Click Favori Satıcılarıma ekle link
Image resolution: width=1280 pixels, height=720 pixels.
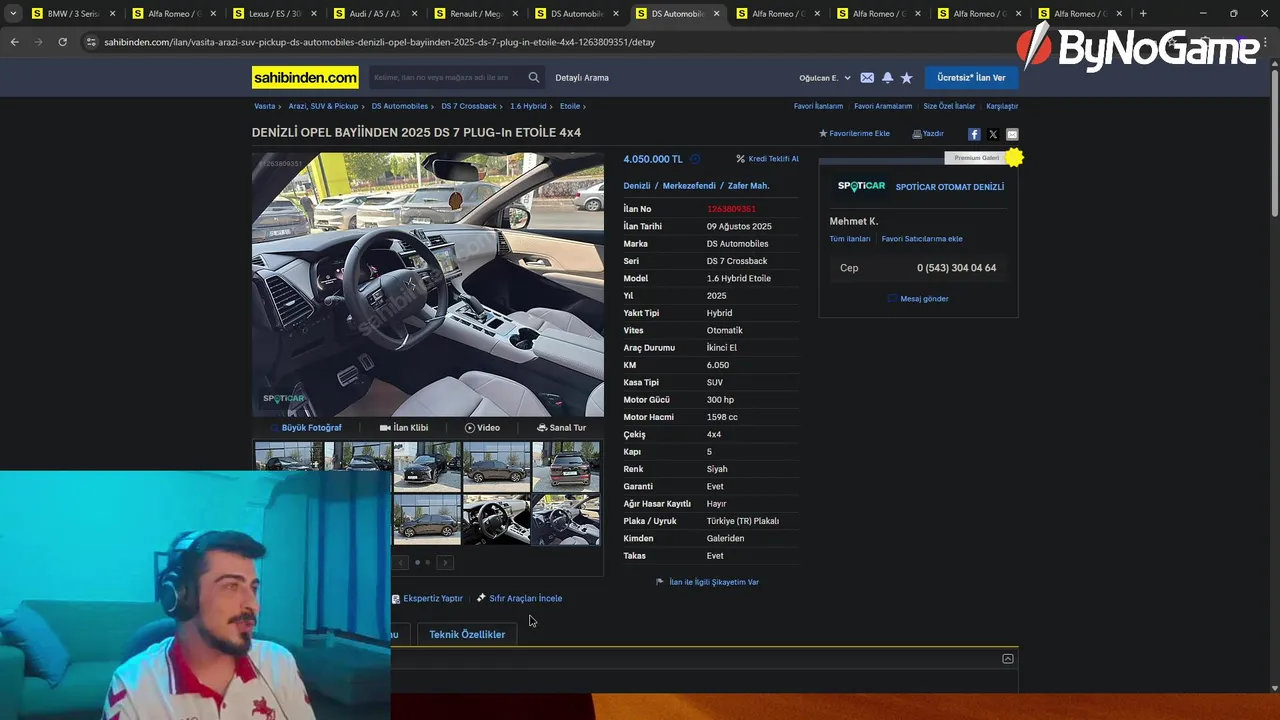[x=922, y=239]
